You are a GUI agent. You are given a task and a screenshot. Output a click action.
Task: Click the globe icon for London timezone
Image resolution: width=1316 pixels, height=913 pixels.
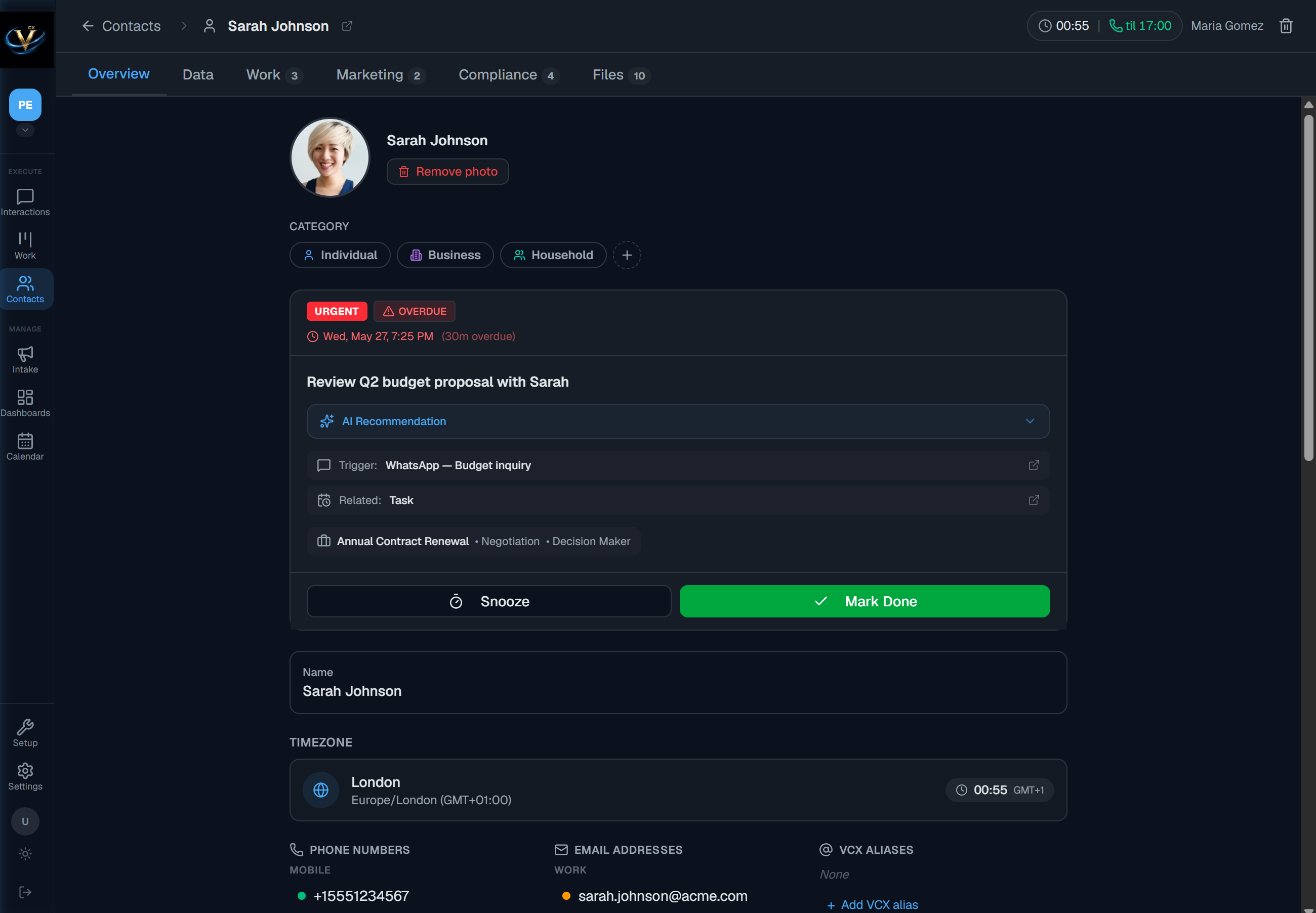click(320, 790)
